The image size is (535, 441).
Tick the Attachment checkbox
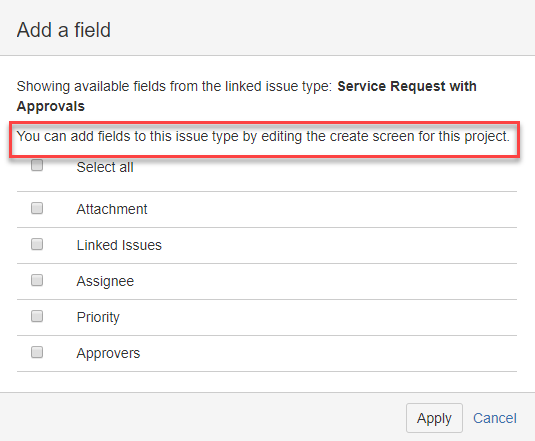pyautogui.click(x=37, y=208)
